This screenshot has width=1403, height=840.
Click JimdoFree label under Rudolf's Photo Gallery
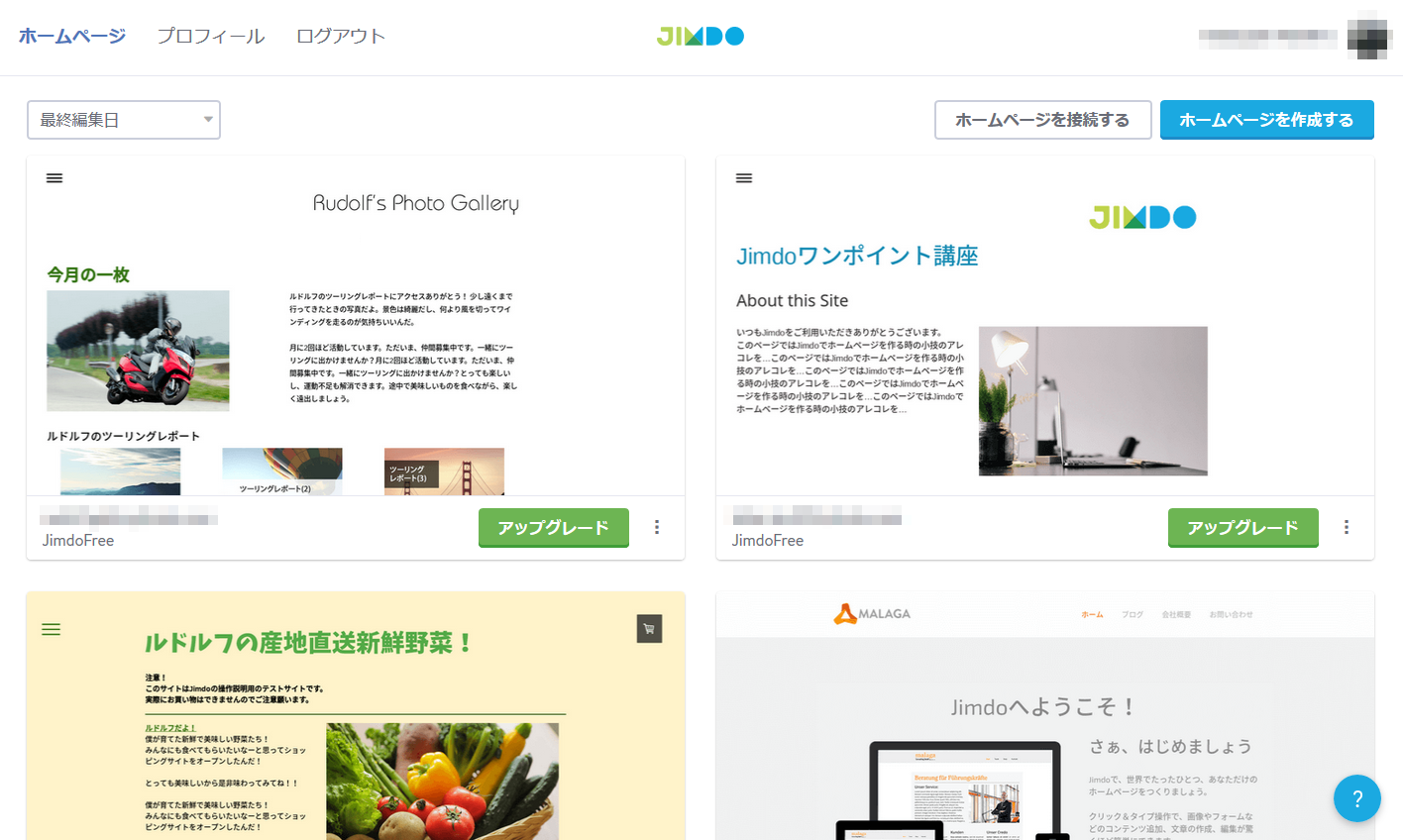[78, 540]
